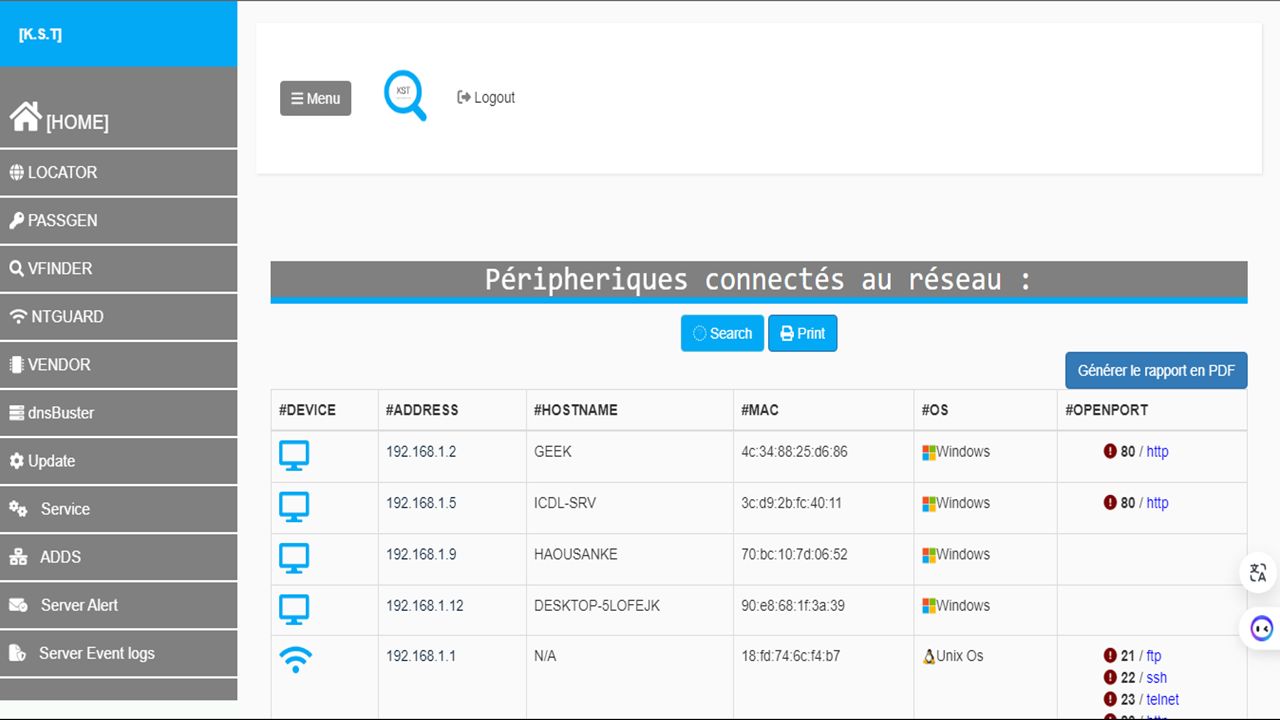Click the Wi-Fi device icon for 192.168.1.1
Screen dimensions: 1280x720
pos(295,659)
